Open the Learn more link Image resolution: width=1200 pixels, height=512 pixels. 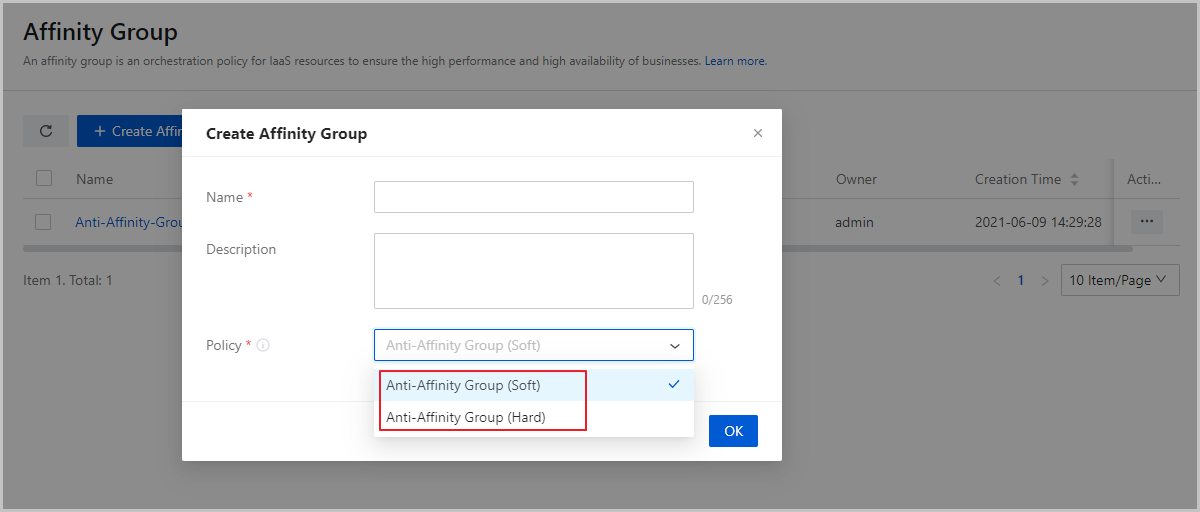(x=735, y=61)
